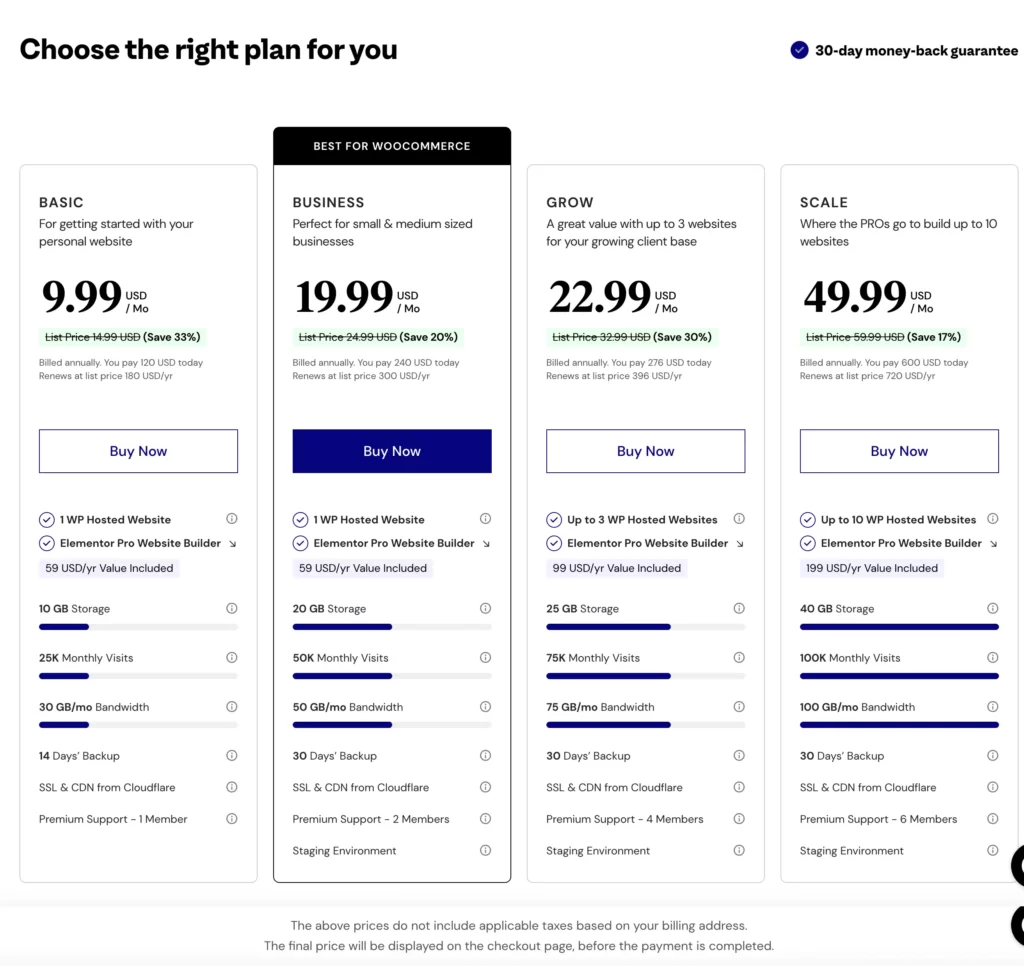The height and width of the screenshot is (968, 1024).
Task: Buy Now for the Business plan
Action: coord(392,451)
